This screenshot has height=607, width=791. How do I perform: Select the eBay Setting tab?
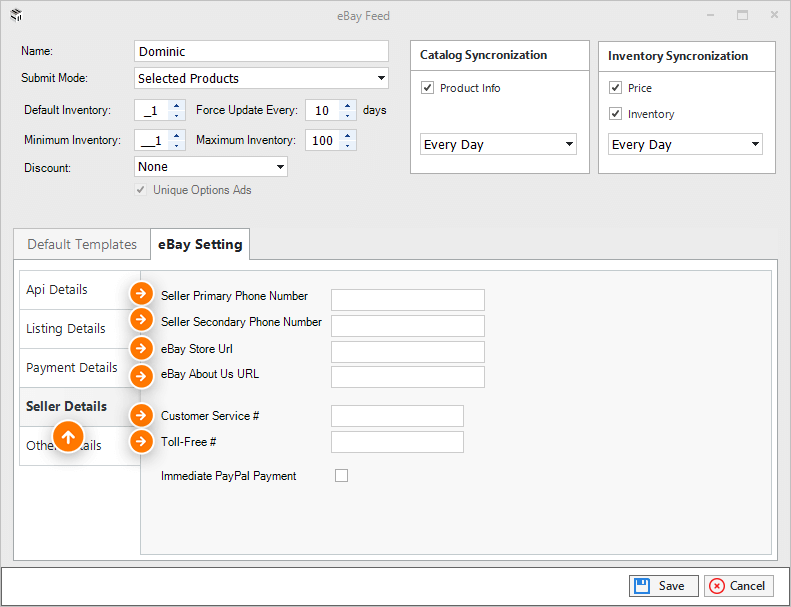tap(200, 245)
